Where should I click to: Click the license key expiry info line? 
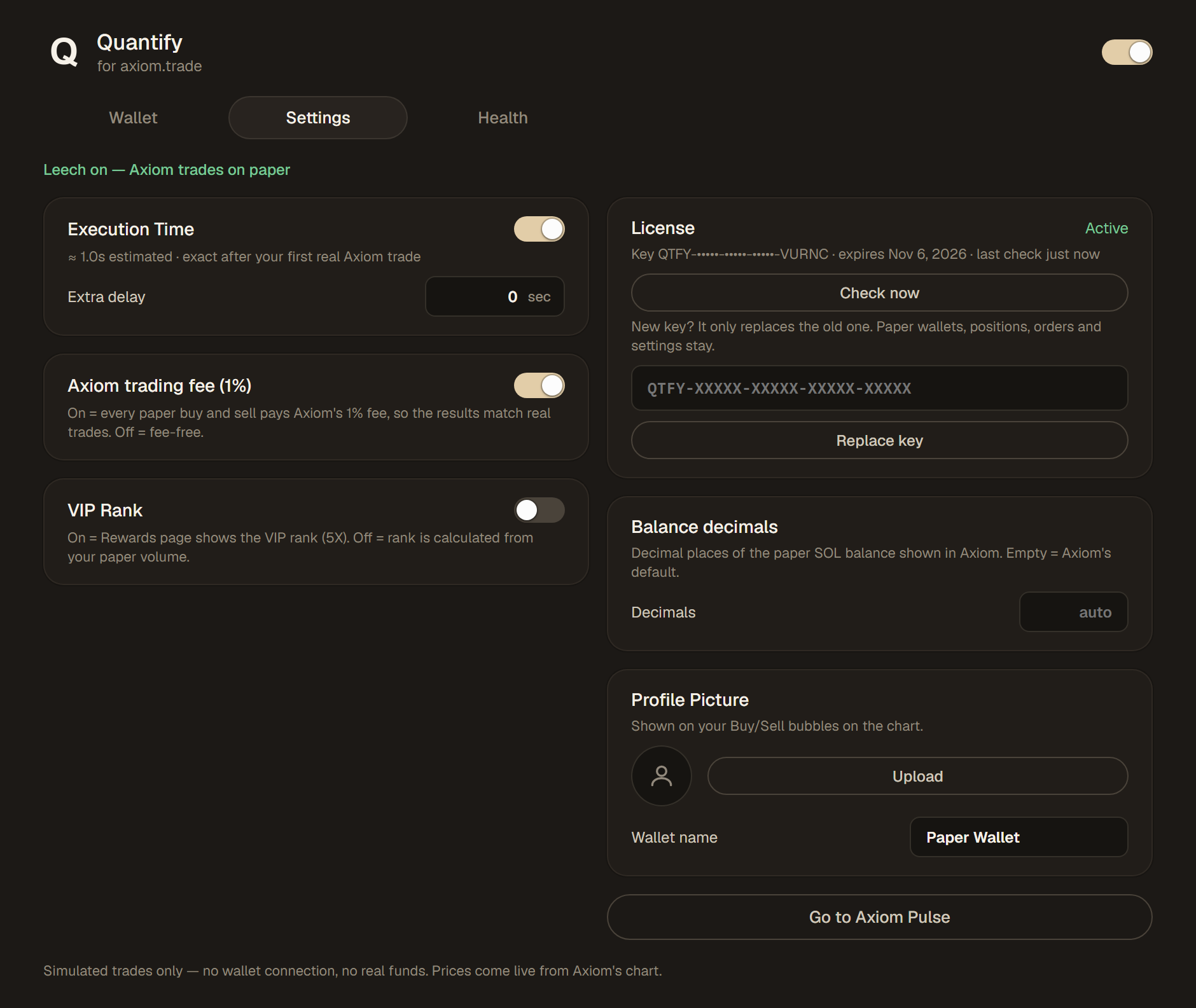click(865, 254)
